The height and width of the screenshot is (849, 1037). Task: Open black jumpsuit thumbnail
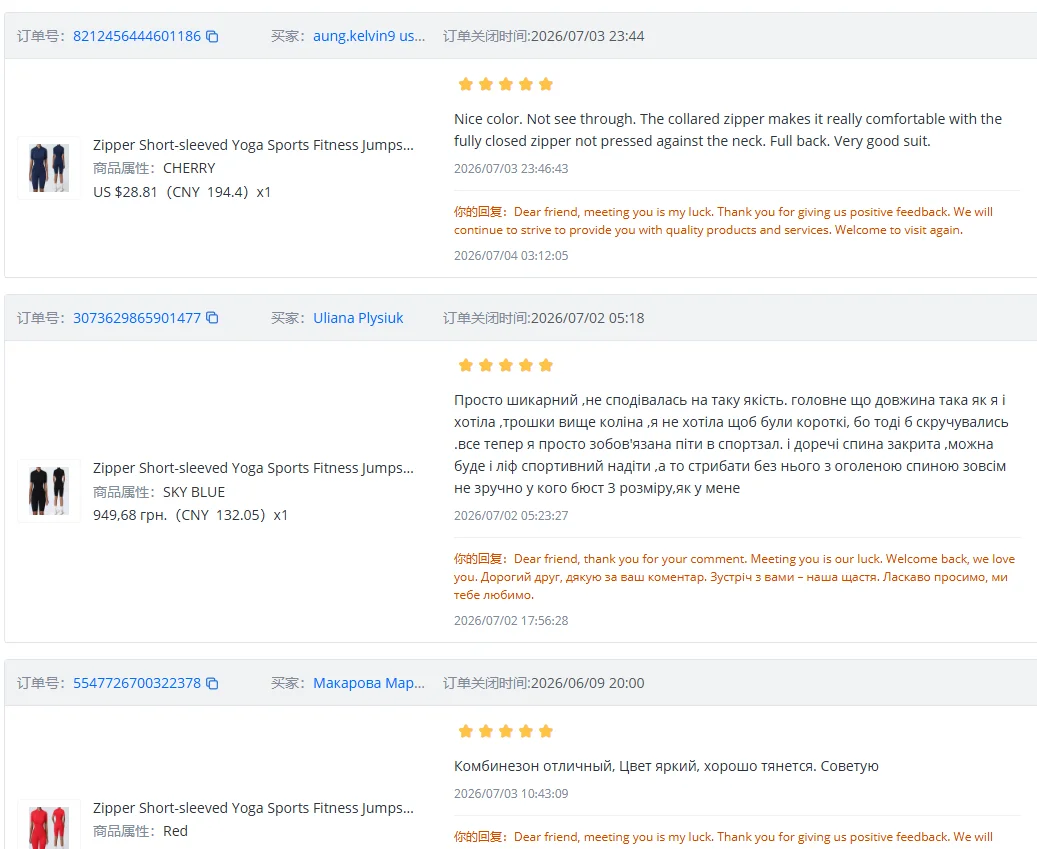tap(49, 491)
